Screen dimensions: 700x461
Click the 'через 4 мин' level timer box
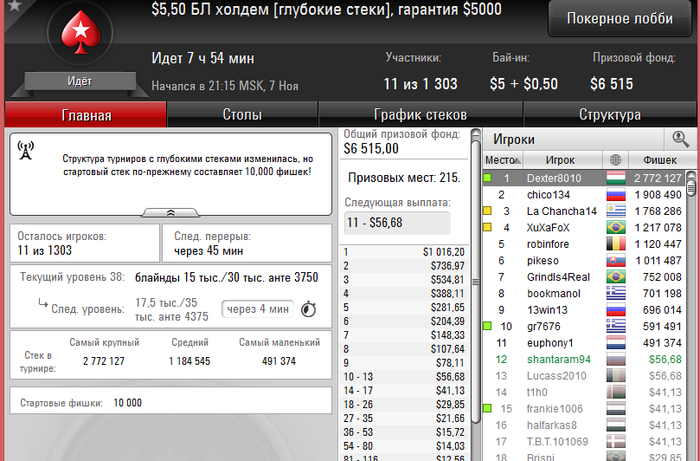click(258, 309)
